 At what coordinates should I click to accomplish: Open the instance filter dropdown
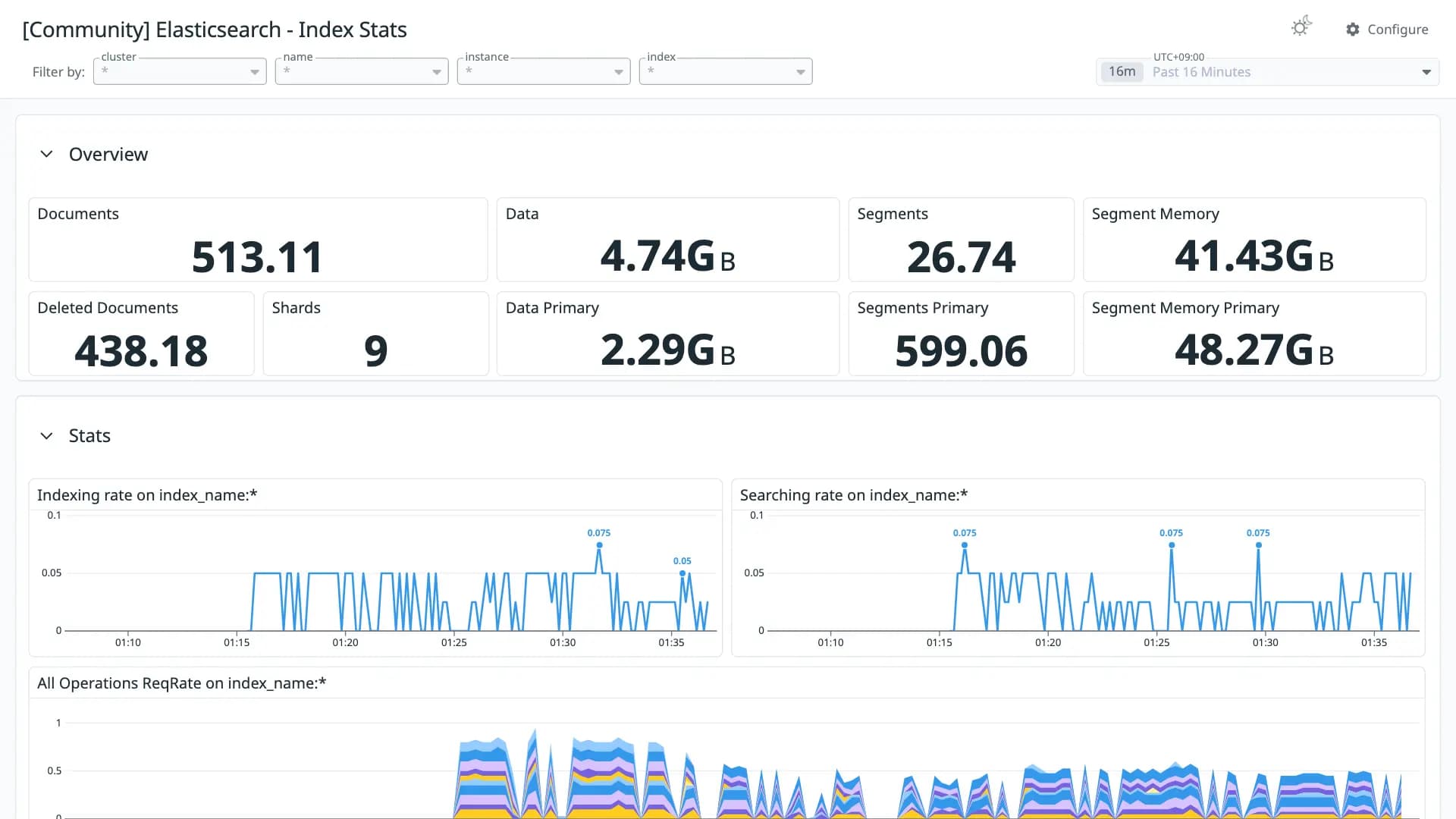tap(544, 71)
